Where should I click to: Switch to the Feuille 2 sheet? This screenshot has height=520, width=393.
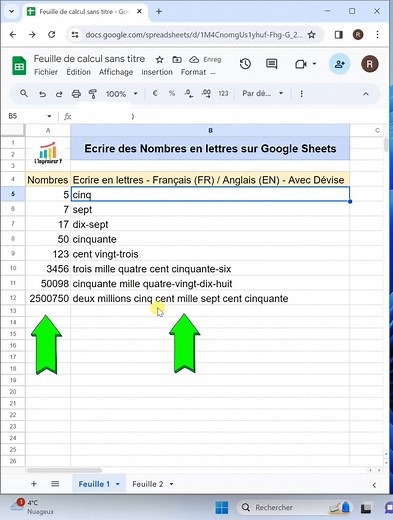(x=148, y=484)
